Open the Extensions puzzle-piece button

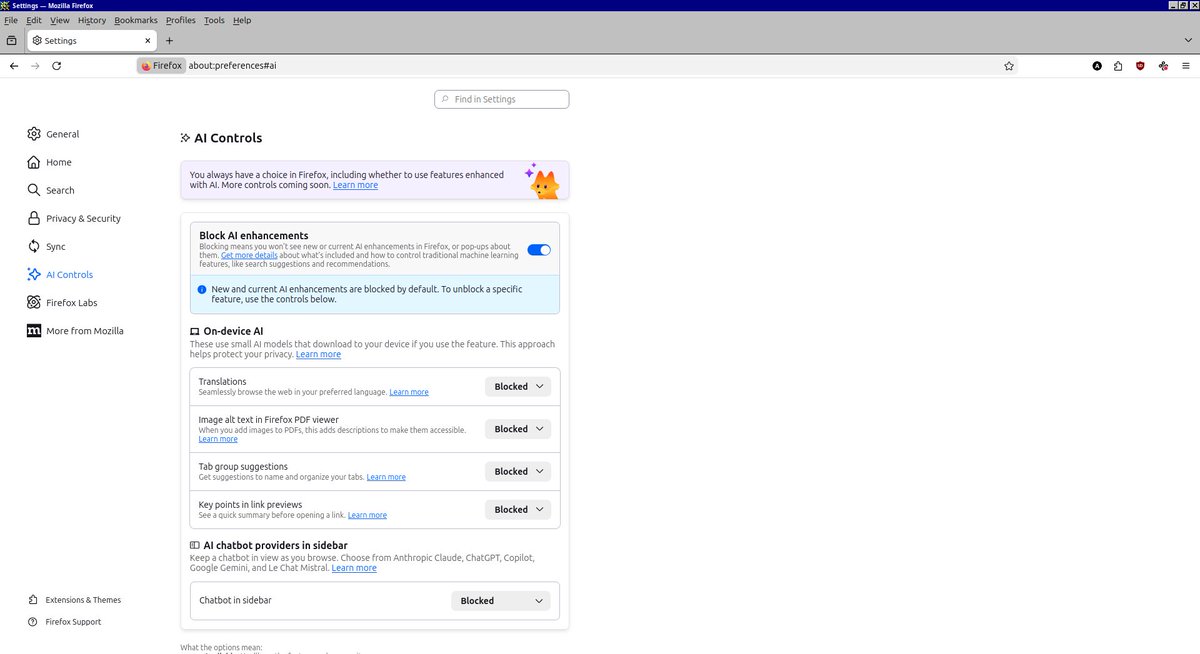1118,66
